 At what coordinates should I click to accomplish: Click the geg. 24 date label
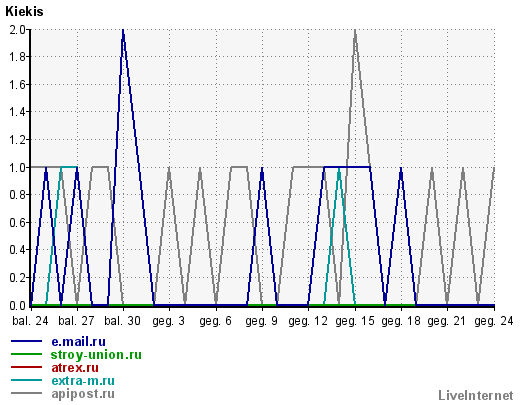pos(494,321)
